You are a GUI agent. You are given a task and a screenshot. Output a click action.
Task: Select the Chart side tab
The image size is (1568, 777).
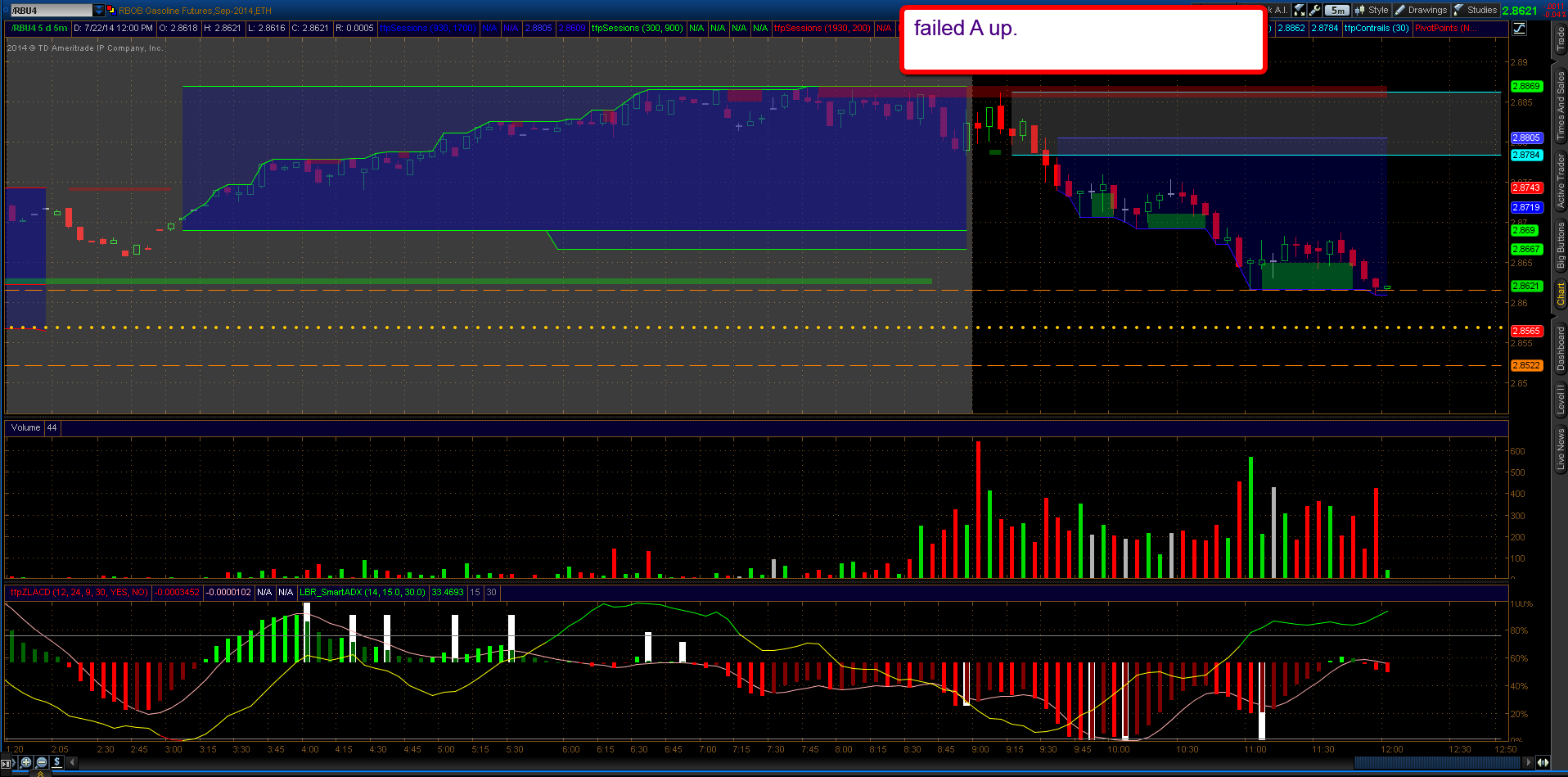[x=1560, y=294]
